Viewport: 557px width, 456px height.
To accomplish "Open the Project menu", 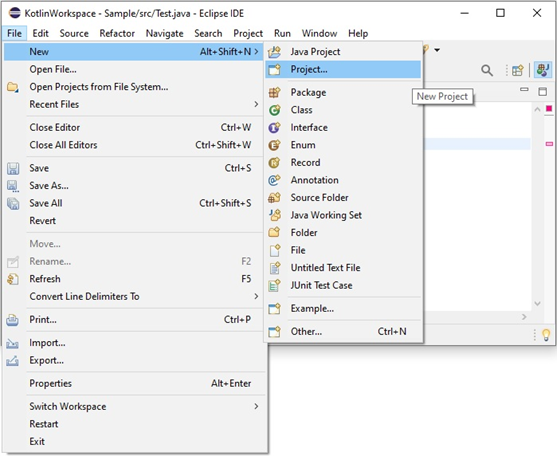I will pos(248,33).
